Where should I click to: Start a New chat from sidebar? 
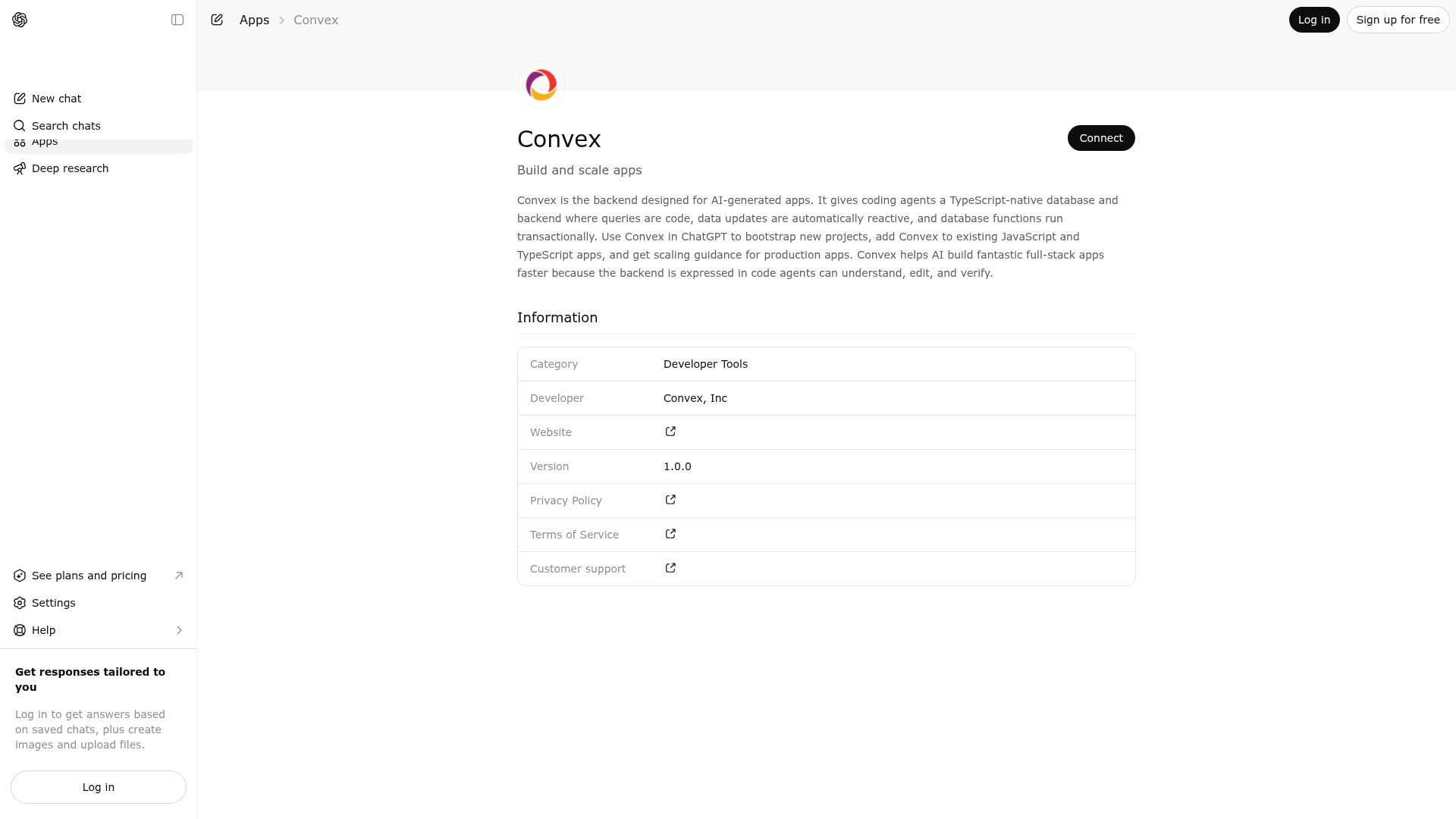(x=99, y=99)
